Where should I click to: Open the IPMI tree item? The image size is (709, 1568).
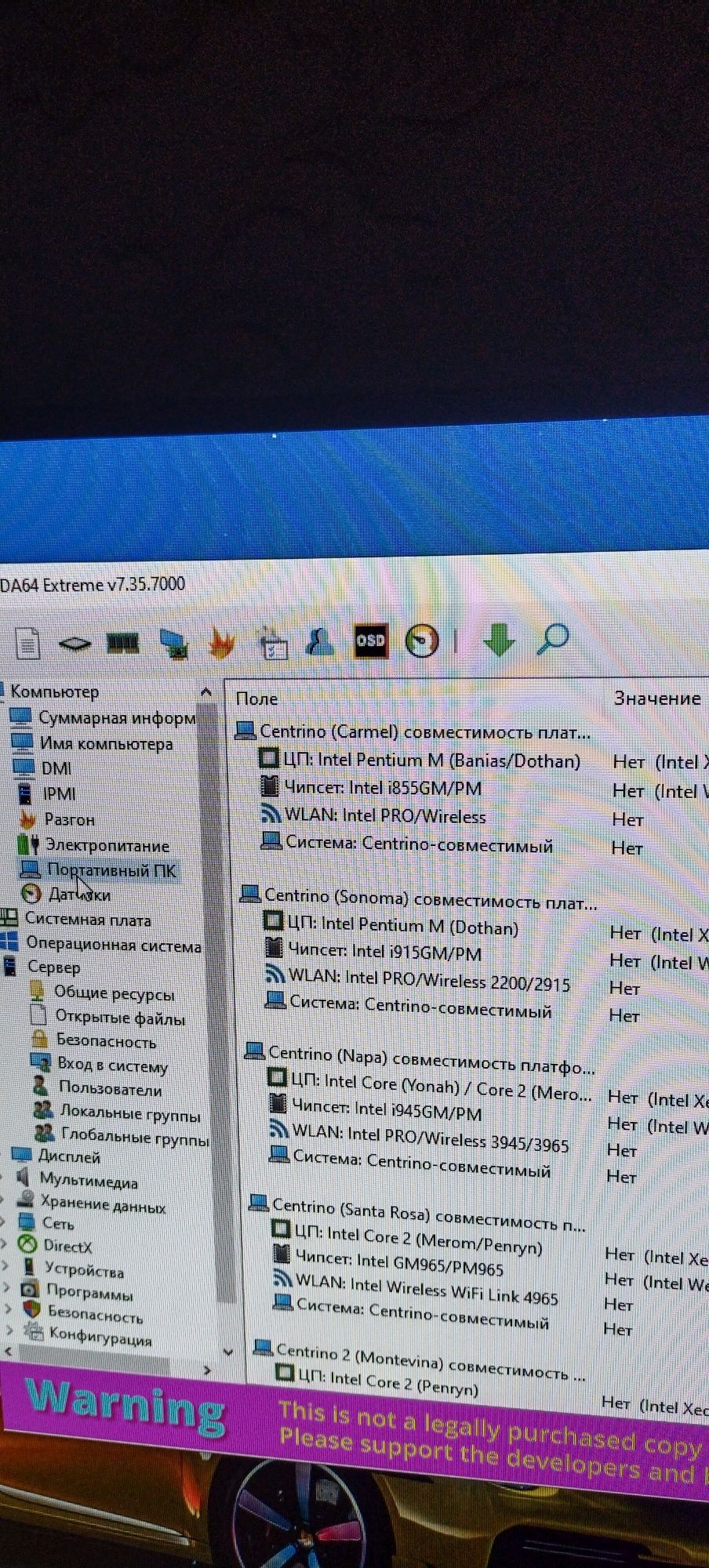[60, 793]
